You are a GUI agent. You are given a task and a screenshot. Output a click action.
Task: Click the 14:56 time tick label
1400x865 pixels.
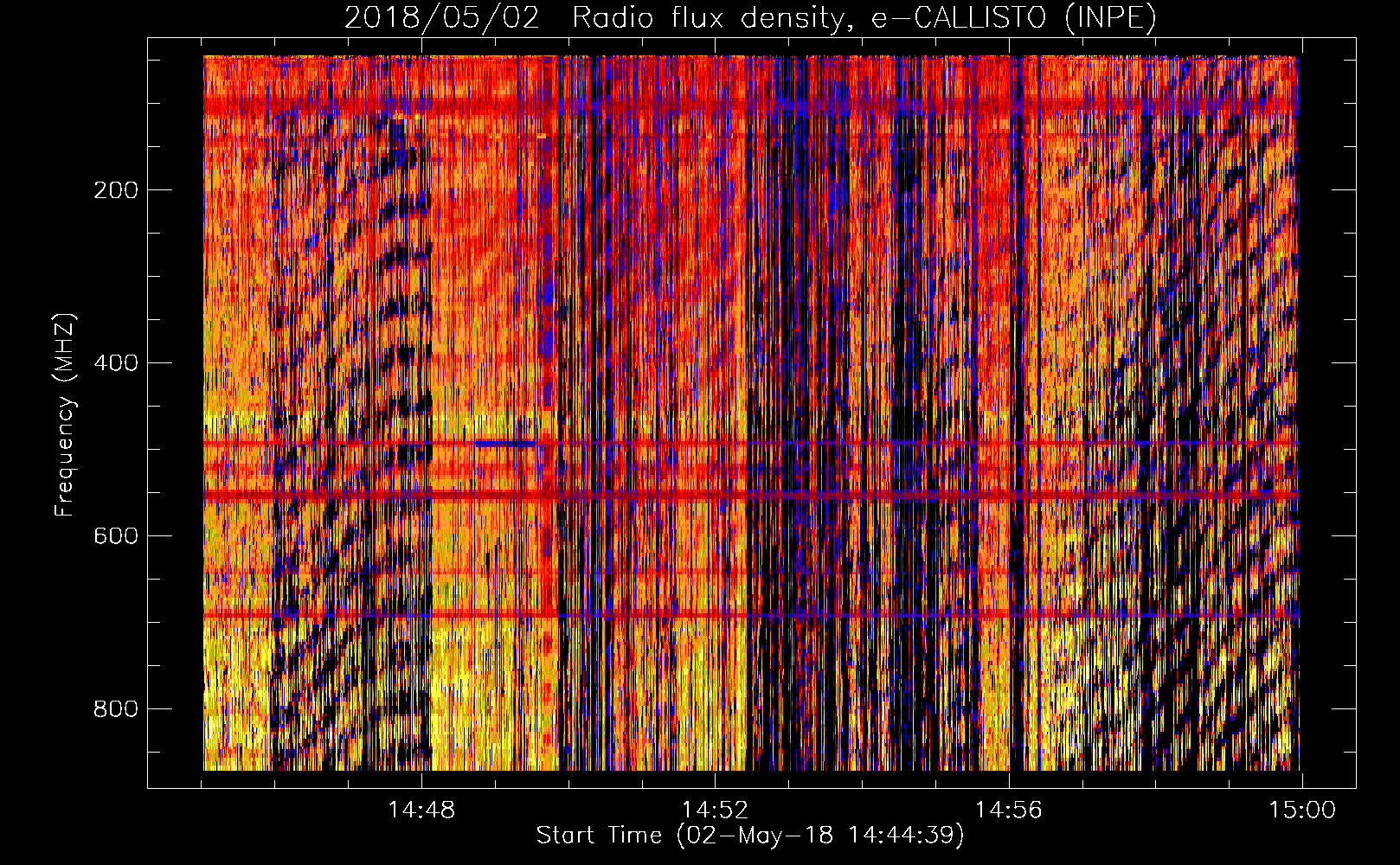click(1009, 811)
